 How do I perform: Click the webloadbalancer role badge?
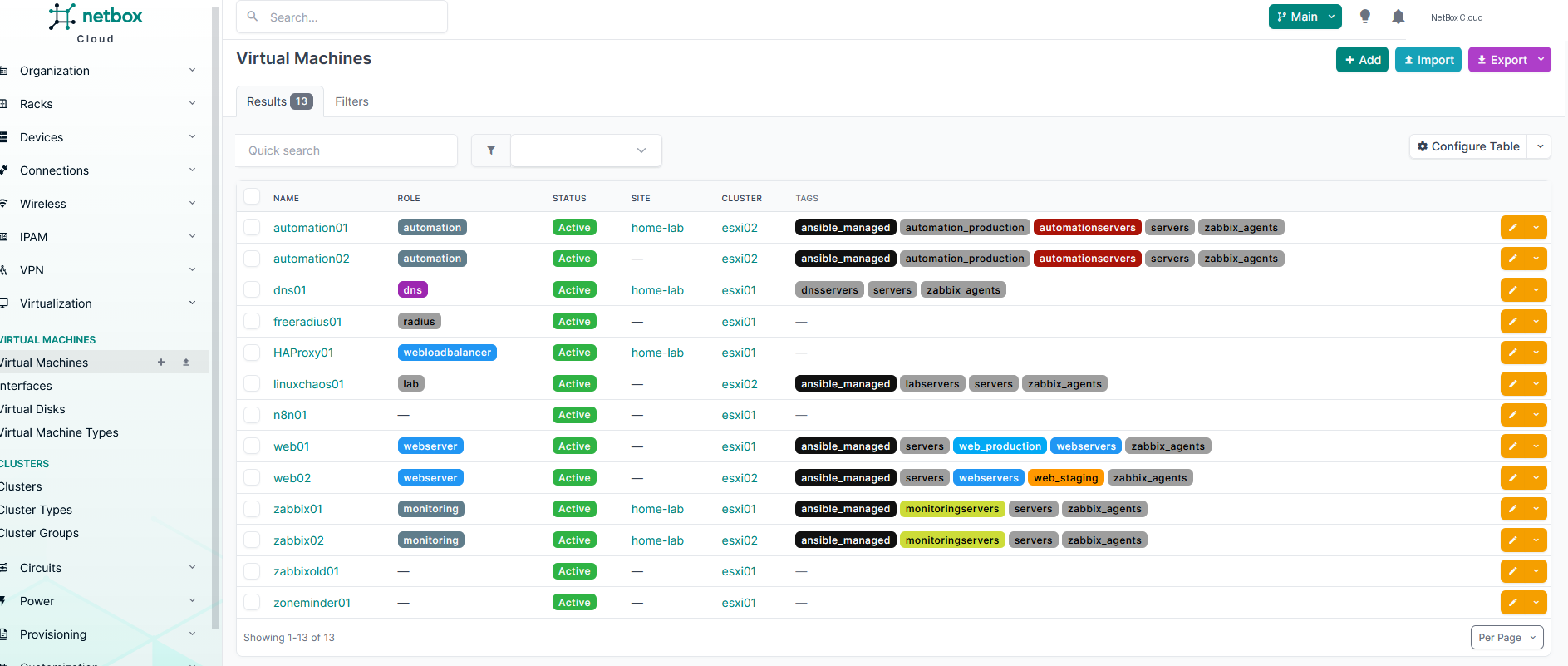[447, 353]
